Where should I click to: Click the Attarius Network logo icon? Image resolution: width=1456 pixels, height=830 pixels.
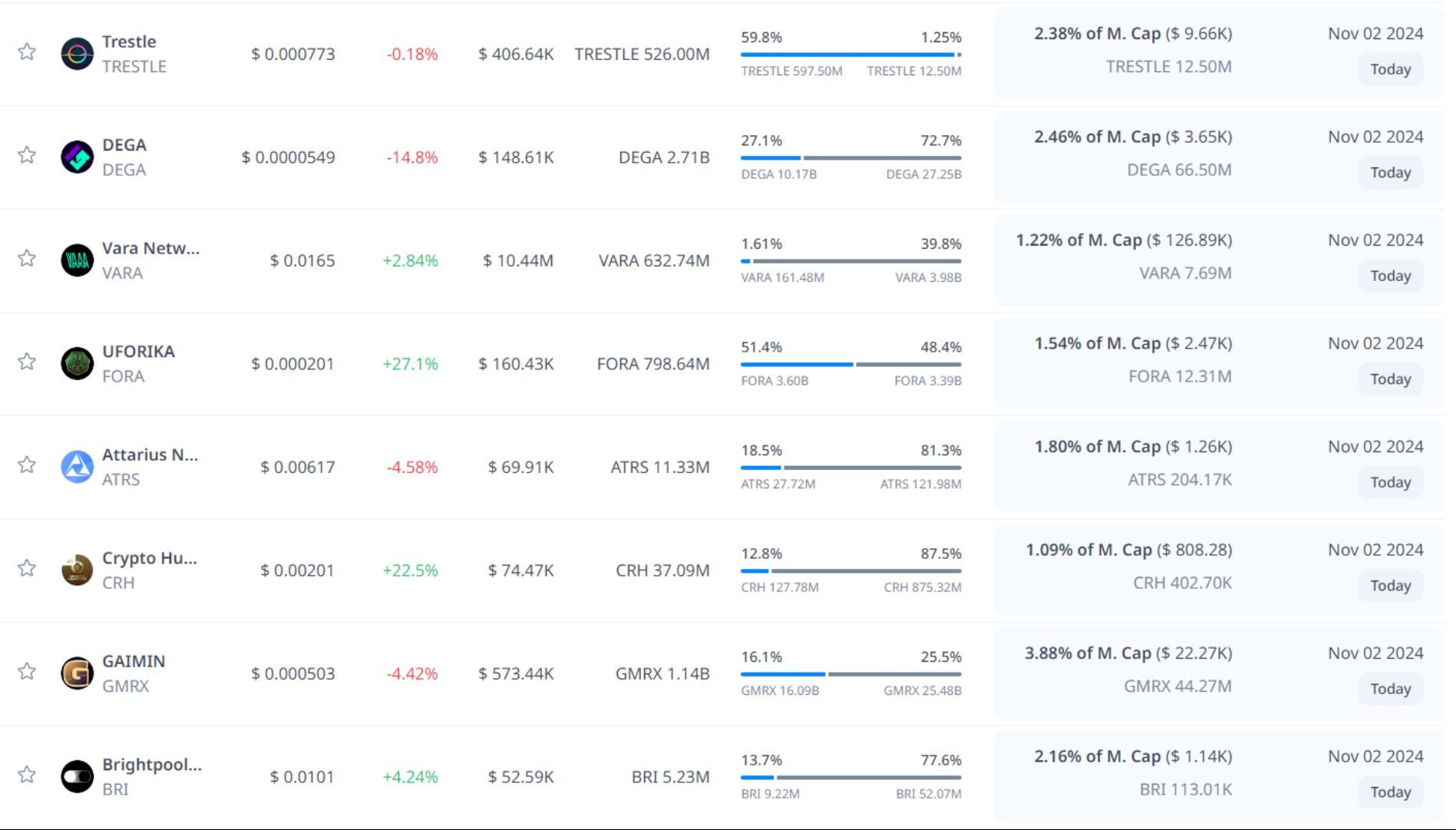click(x=77, y=467)
